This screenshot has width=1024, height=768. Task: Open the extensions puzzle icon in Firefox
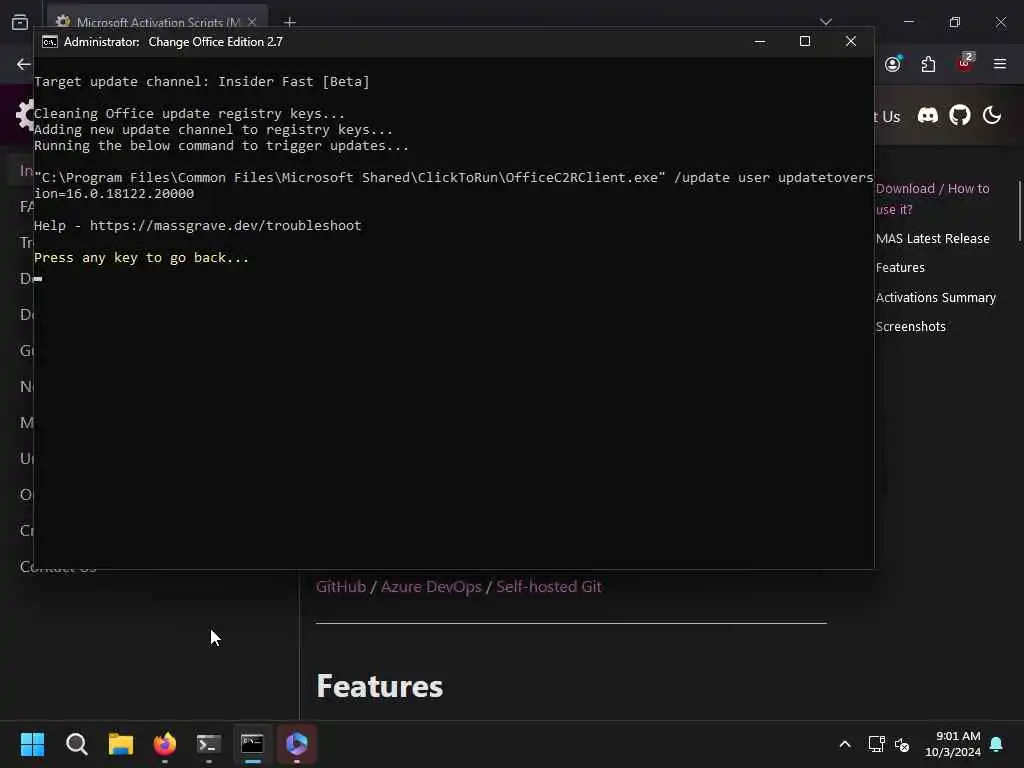pos(928,64)
